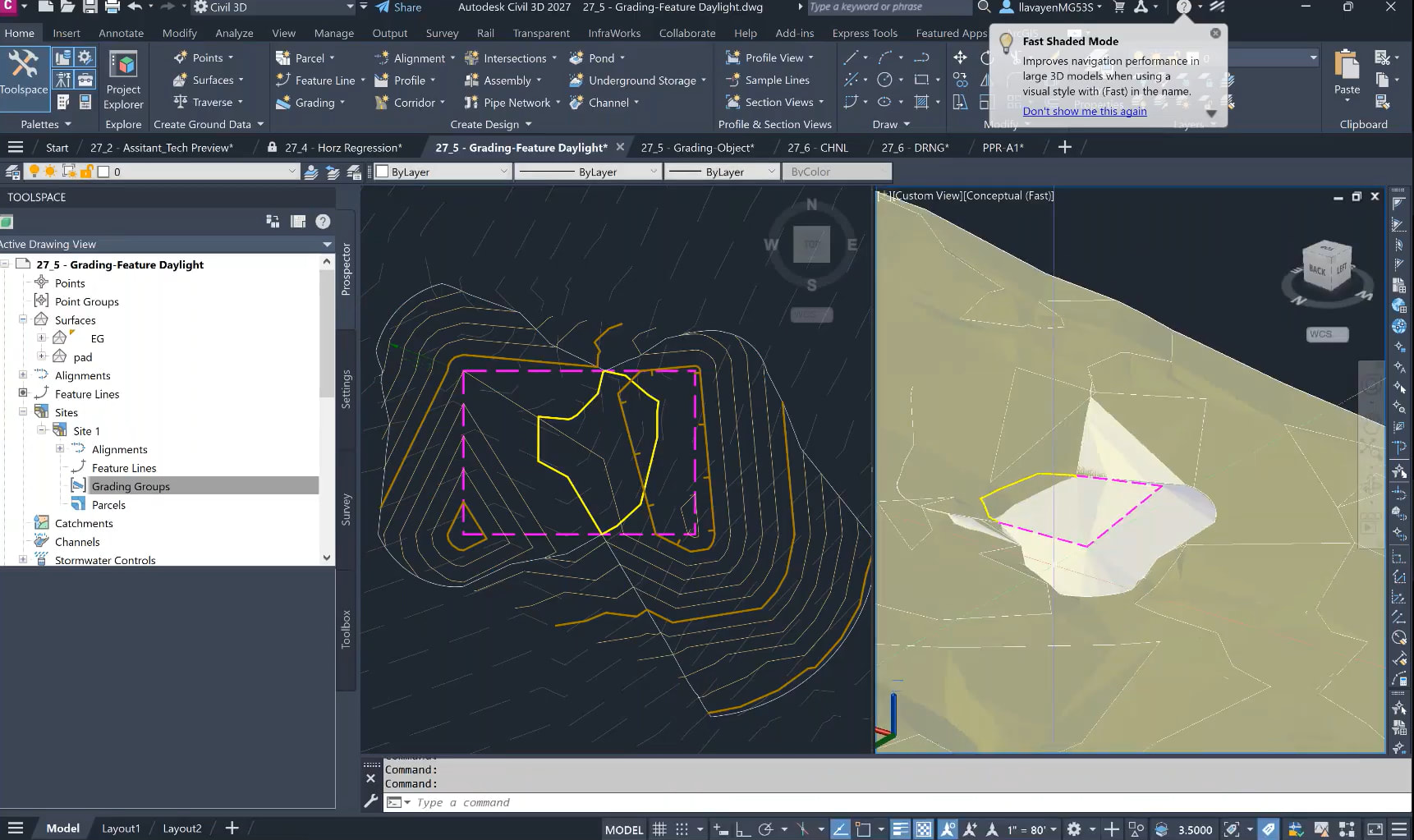Select Parcels under Site 1
The image size is (1414, 840).
(108, 505)
